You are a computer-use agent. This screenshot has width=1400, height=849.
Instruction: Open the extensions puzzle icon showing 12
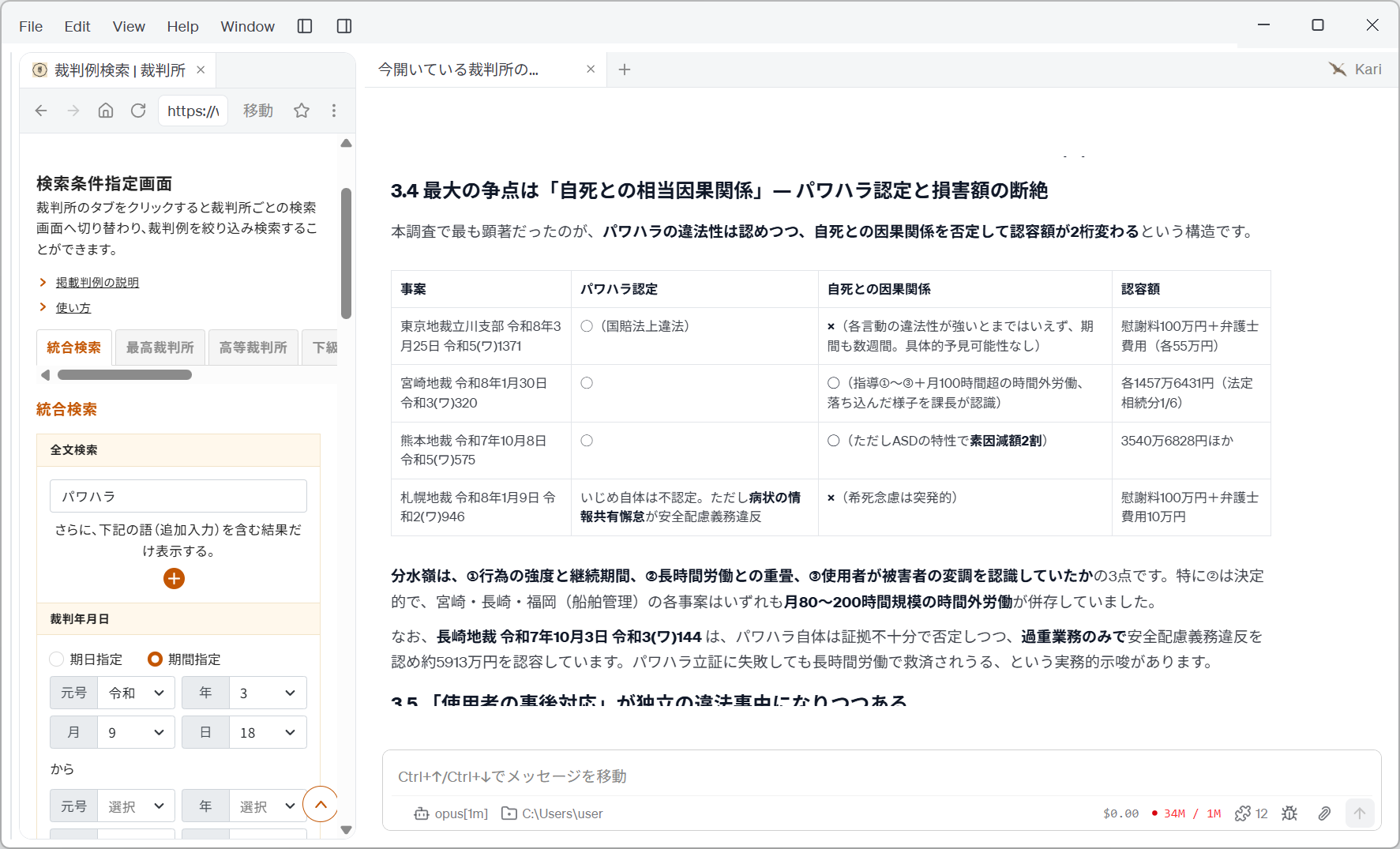pos(1251,813)
